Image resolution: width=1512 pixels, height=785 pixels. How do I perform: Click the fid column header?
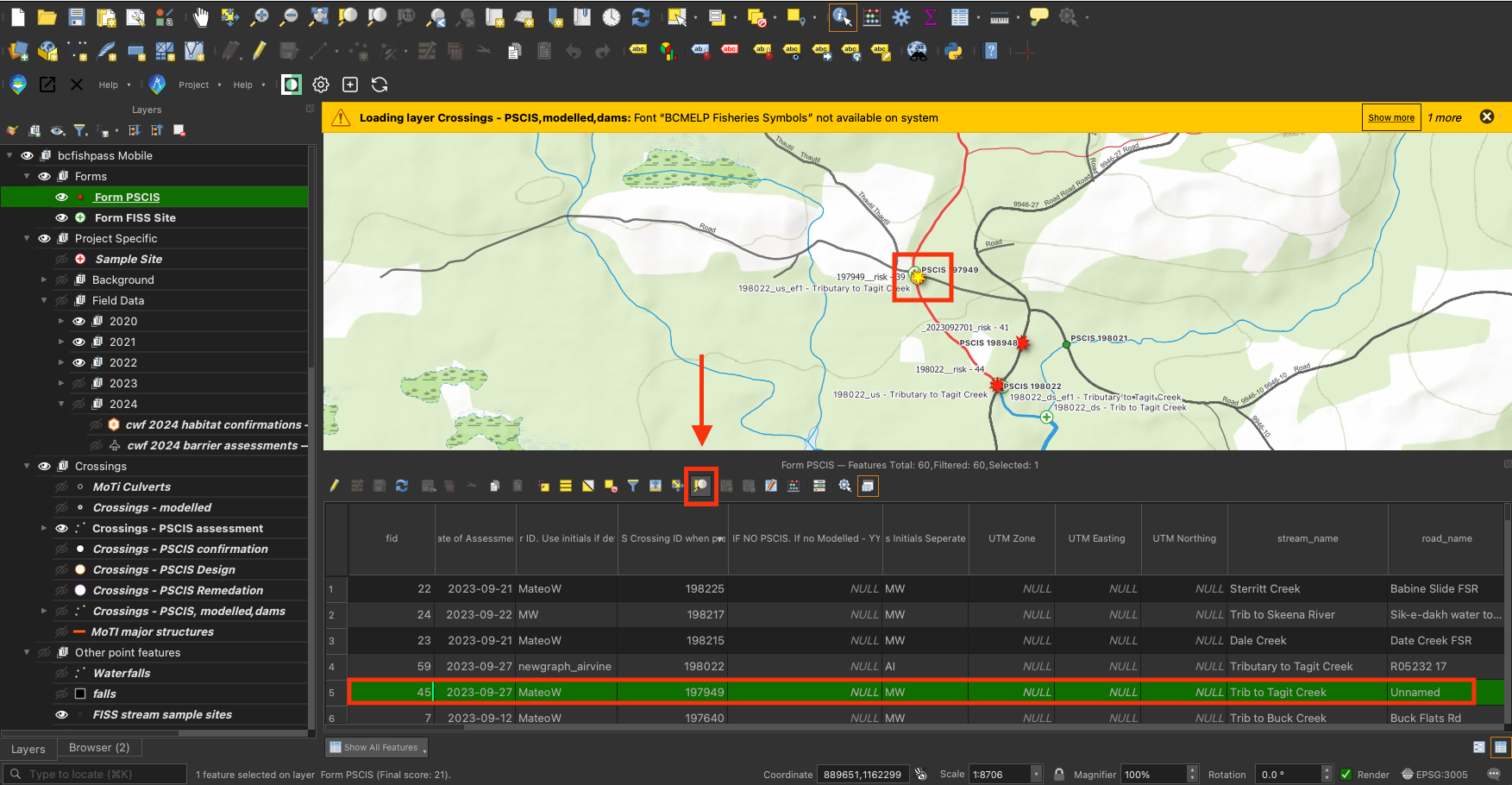[392, 538]
